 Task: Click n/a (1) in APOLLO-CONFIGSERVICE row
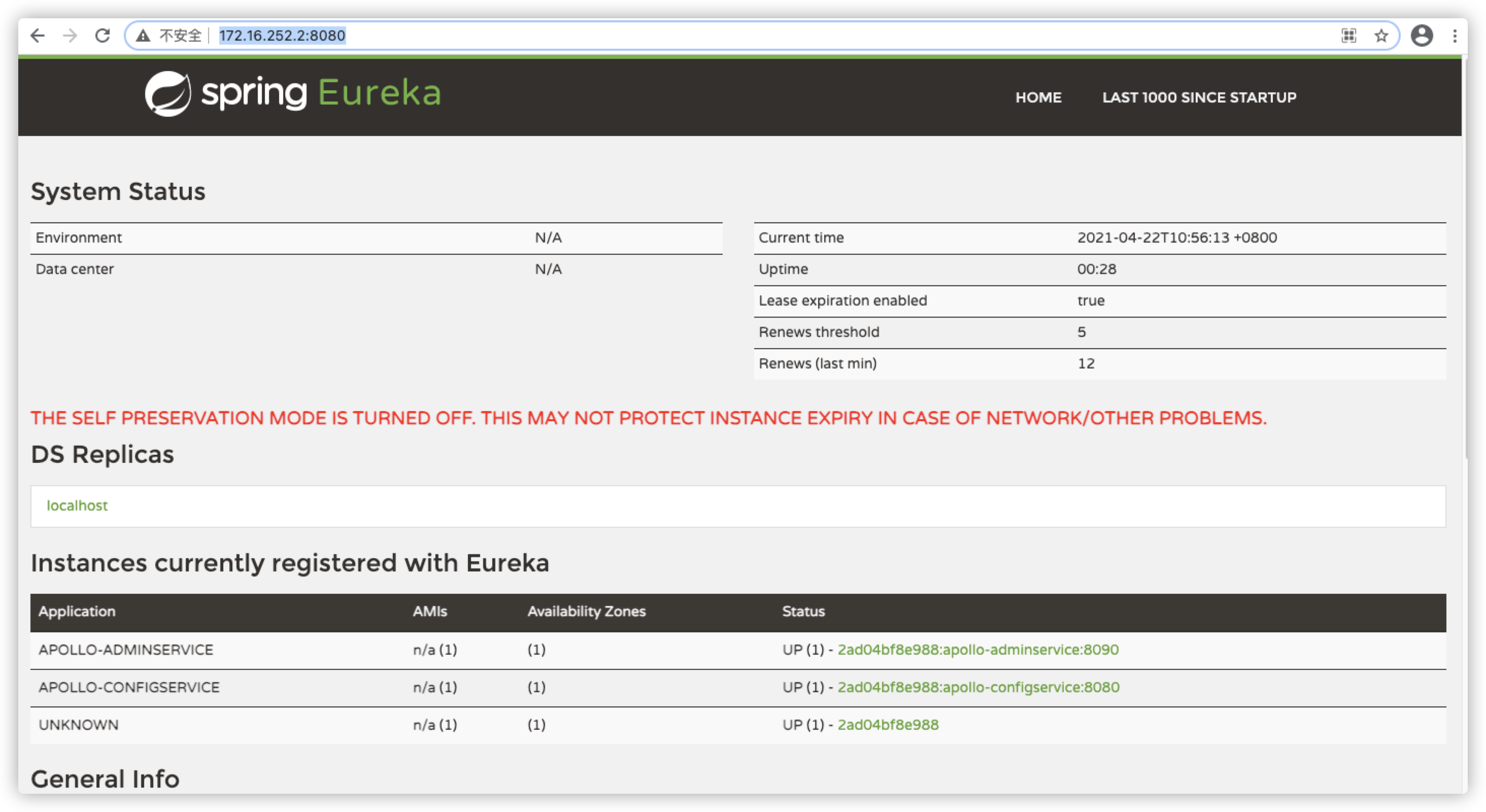(435, 688)
